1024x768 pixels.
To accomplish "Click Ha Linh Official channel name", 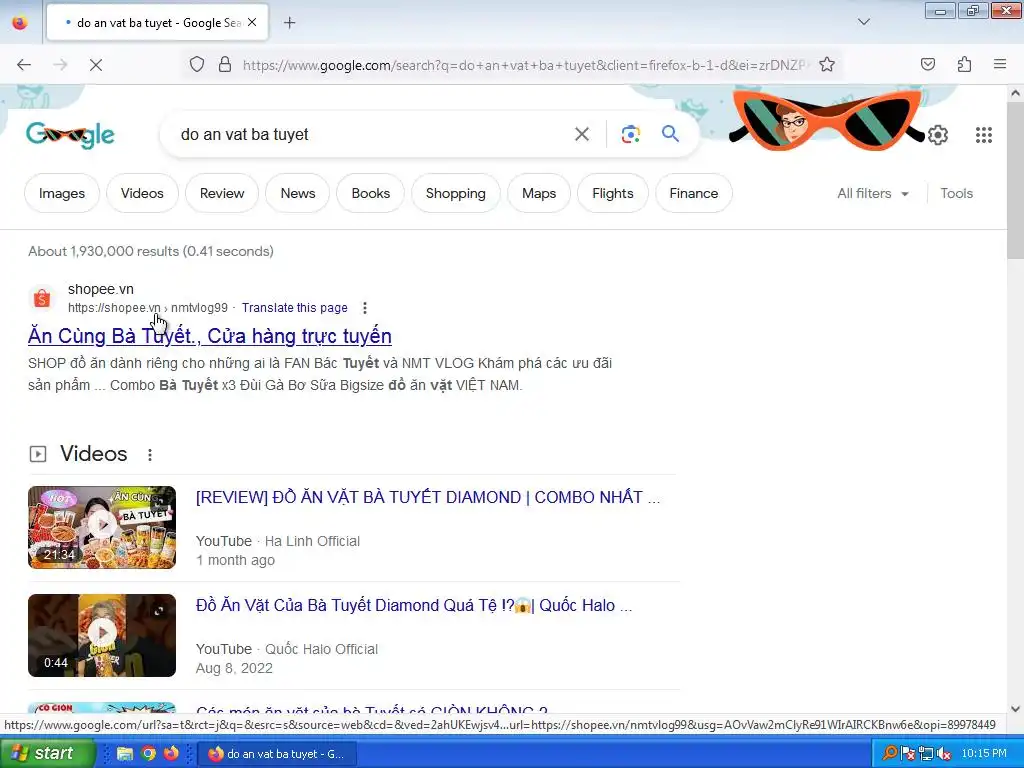I will 312,541.
